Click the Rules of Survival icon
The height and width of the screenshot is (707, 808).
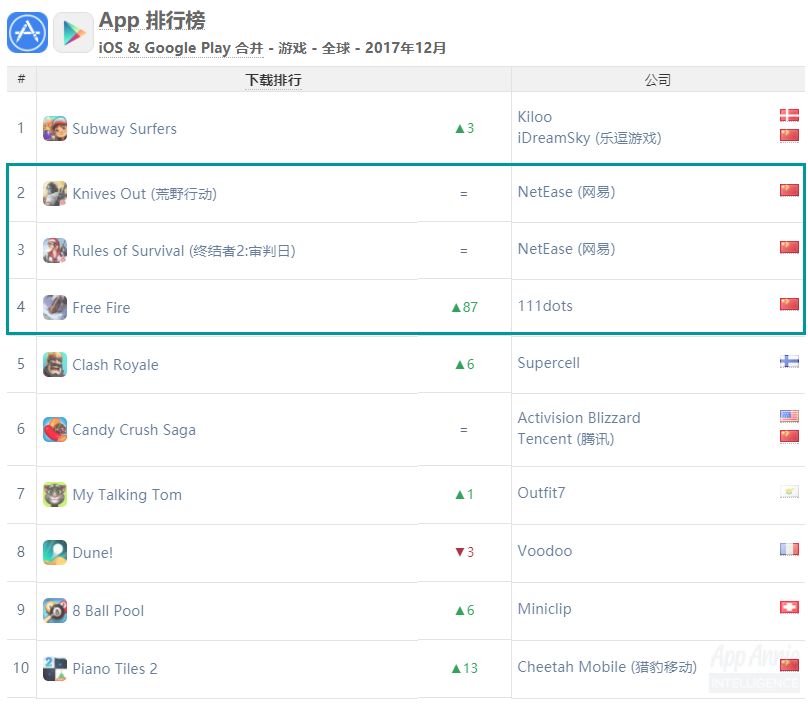(55, 251)
